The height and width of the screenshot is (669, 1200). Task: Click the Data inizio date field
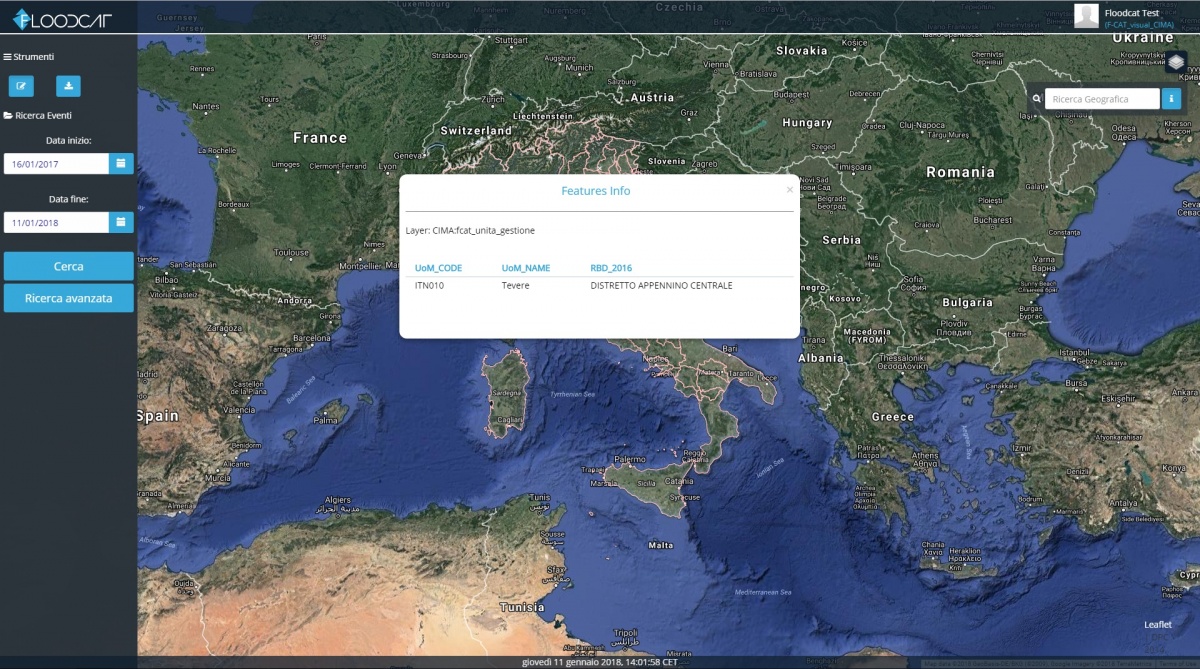(x=56, y=164)
